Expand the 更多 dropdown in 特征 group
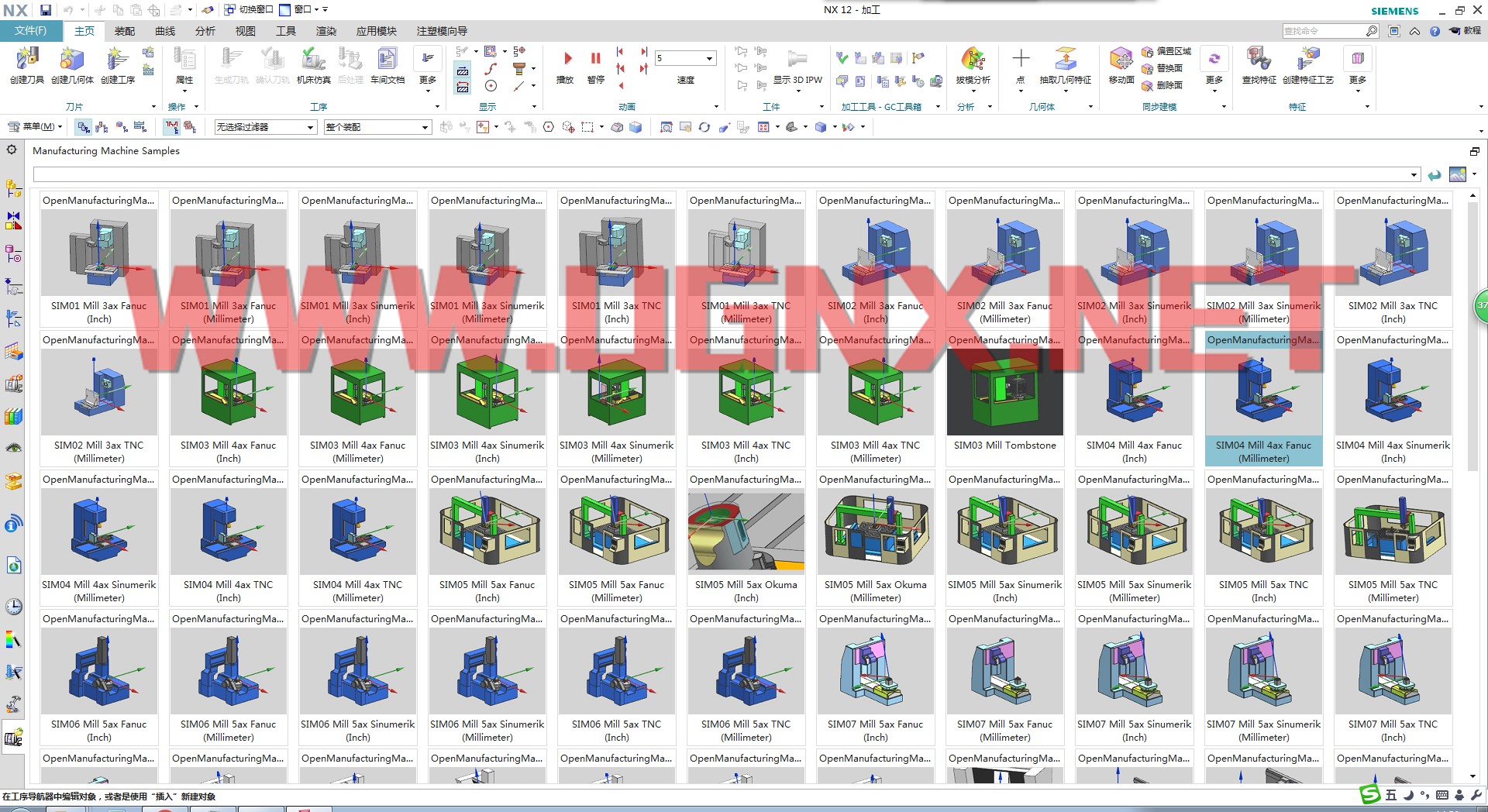 [1358, 68]
